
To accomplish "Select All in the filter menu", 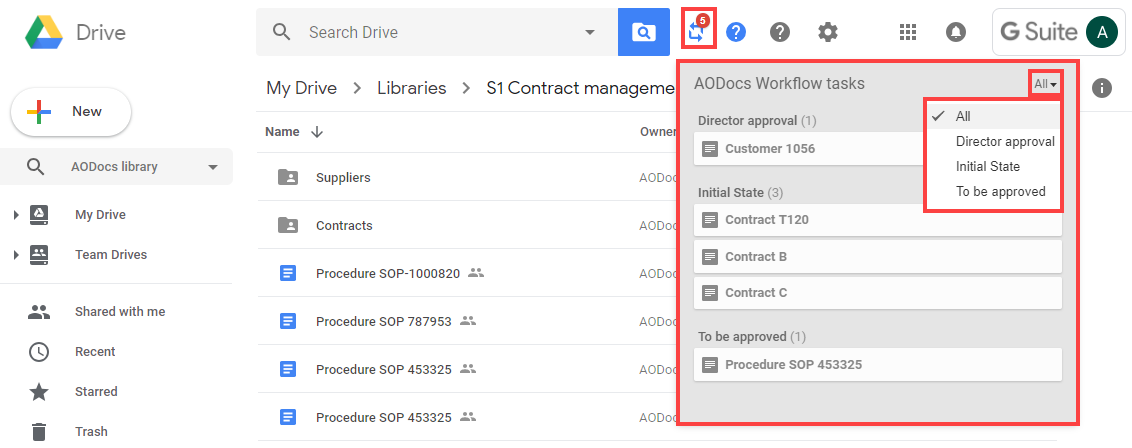I will [992, 116].
